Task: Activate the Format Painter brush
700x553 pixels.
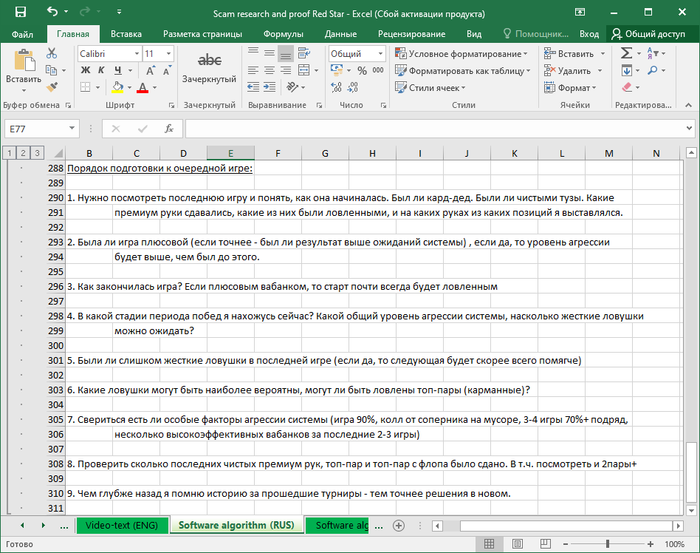Action: coord(52,87)
